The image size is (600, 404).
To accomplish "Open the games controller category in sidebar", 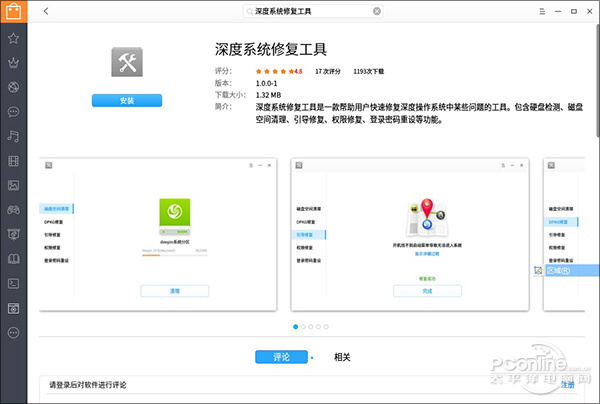I will (13, 209).
